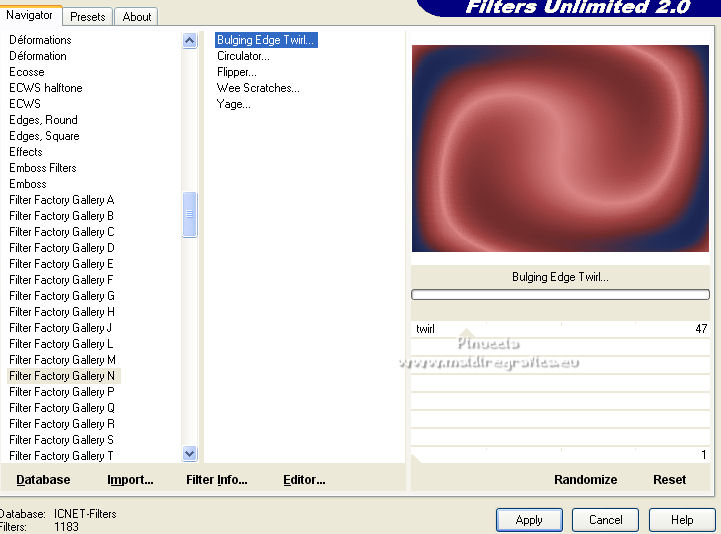Cancel the Filters Unlimited dialog

[606, 520]
